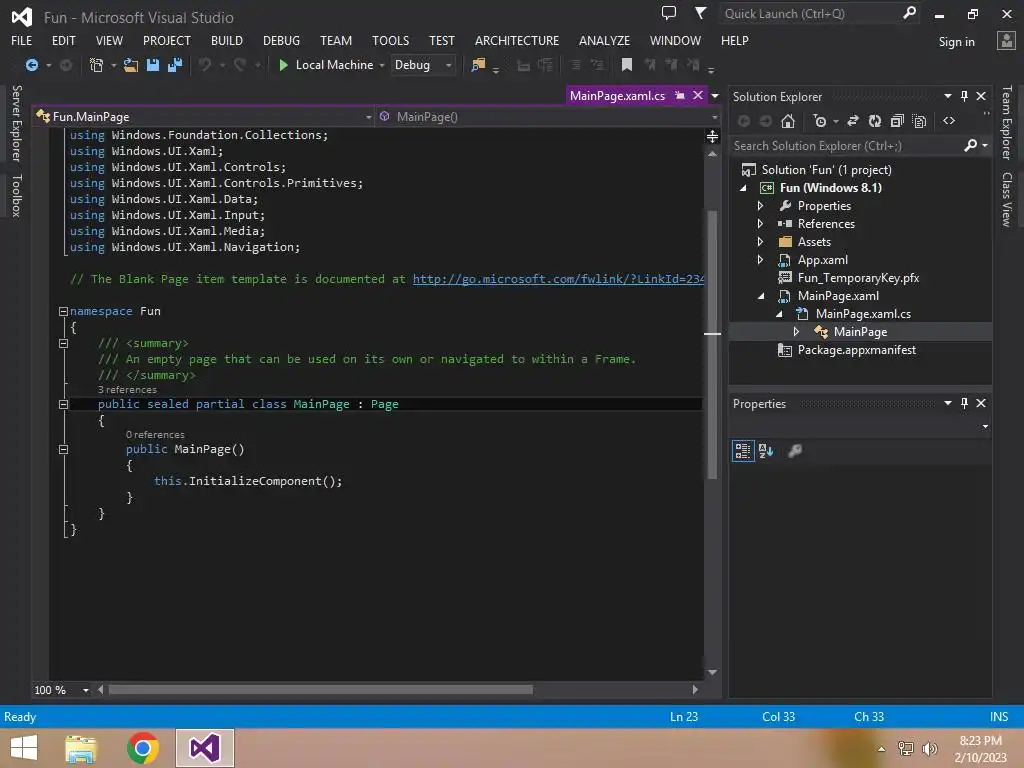The height and width of the screenshot is (768, 1024).
Task: Start debugging with the green play icon
Action: (283, 65)
